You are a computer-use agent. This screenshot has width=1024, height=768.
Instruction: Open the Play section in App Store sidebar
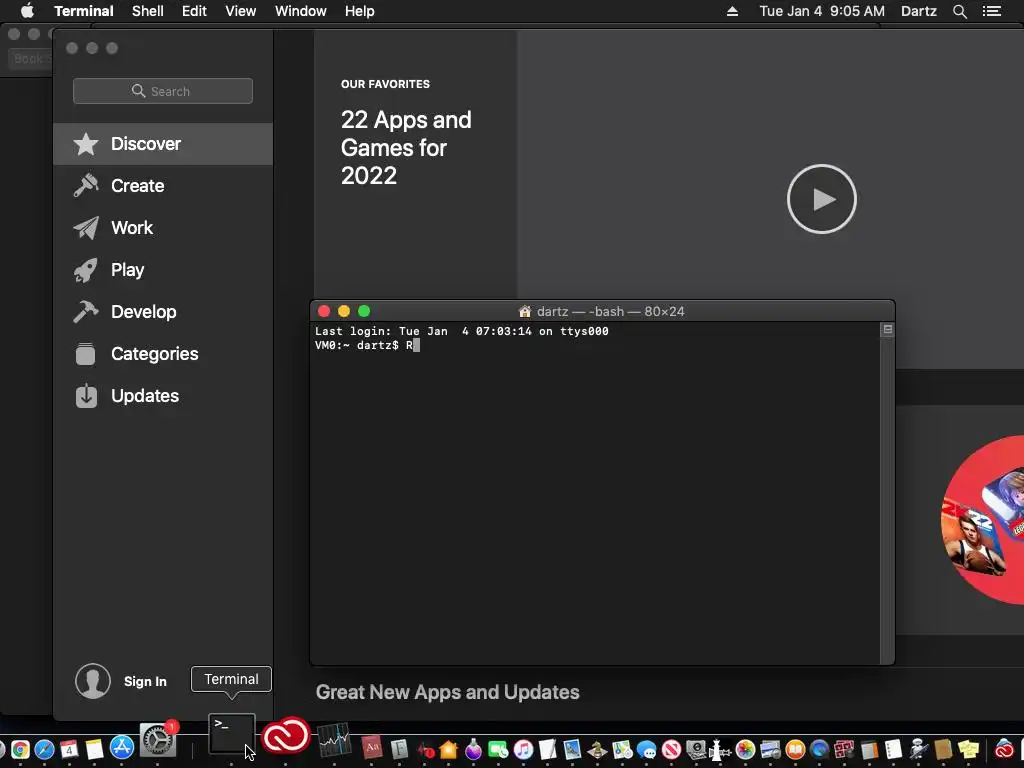(163, 270)
